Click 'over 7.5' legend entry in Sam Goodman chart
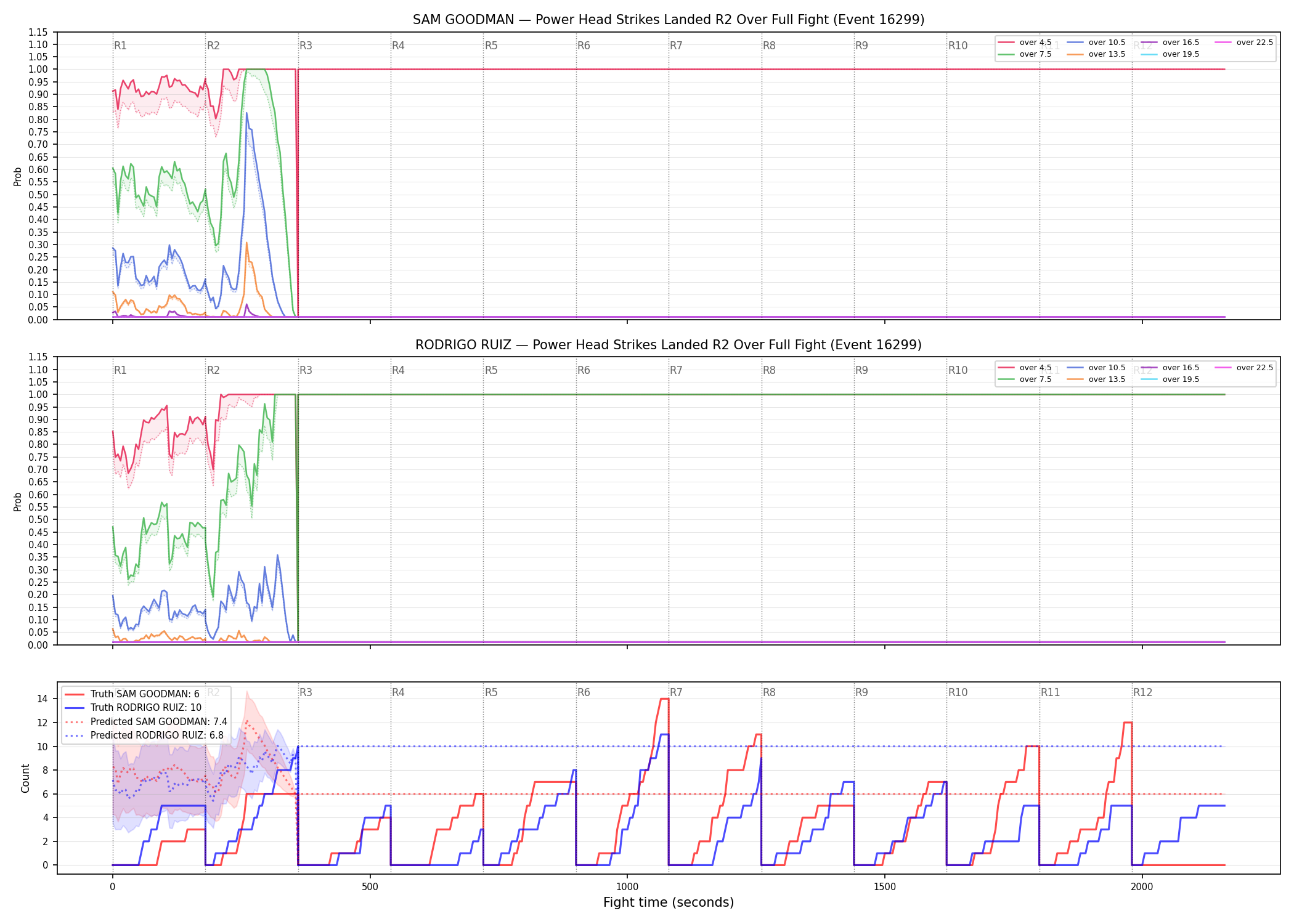Viewport: 1294px width, 924px height. point(1025,54)
